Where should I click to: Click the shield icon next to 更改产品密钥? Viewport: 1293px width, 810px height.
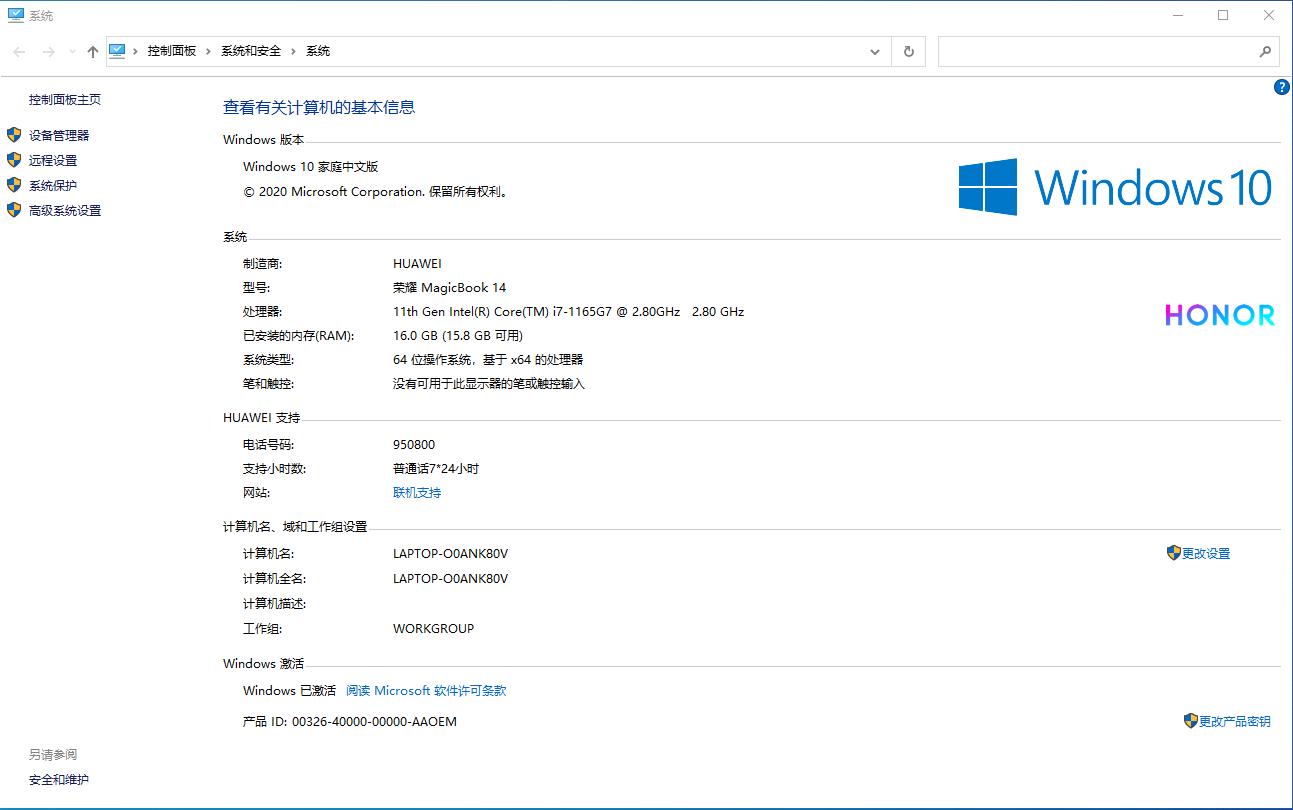pos(1190,720)
